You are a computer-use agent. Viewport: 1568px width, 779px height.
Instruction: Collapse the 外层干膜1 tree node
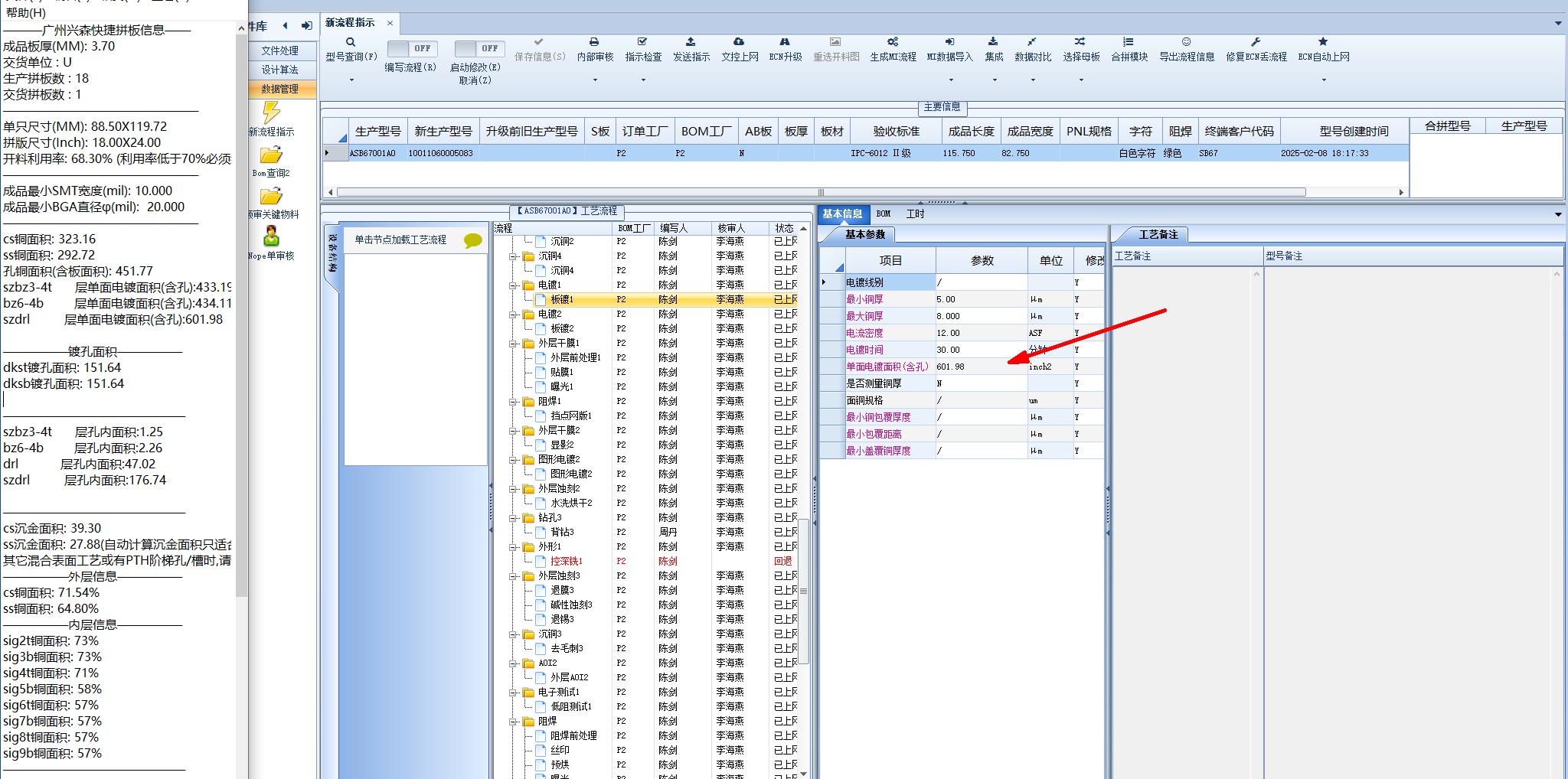514,344
